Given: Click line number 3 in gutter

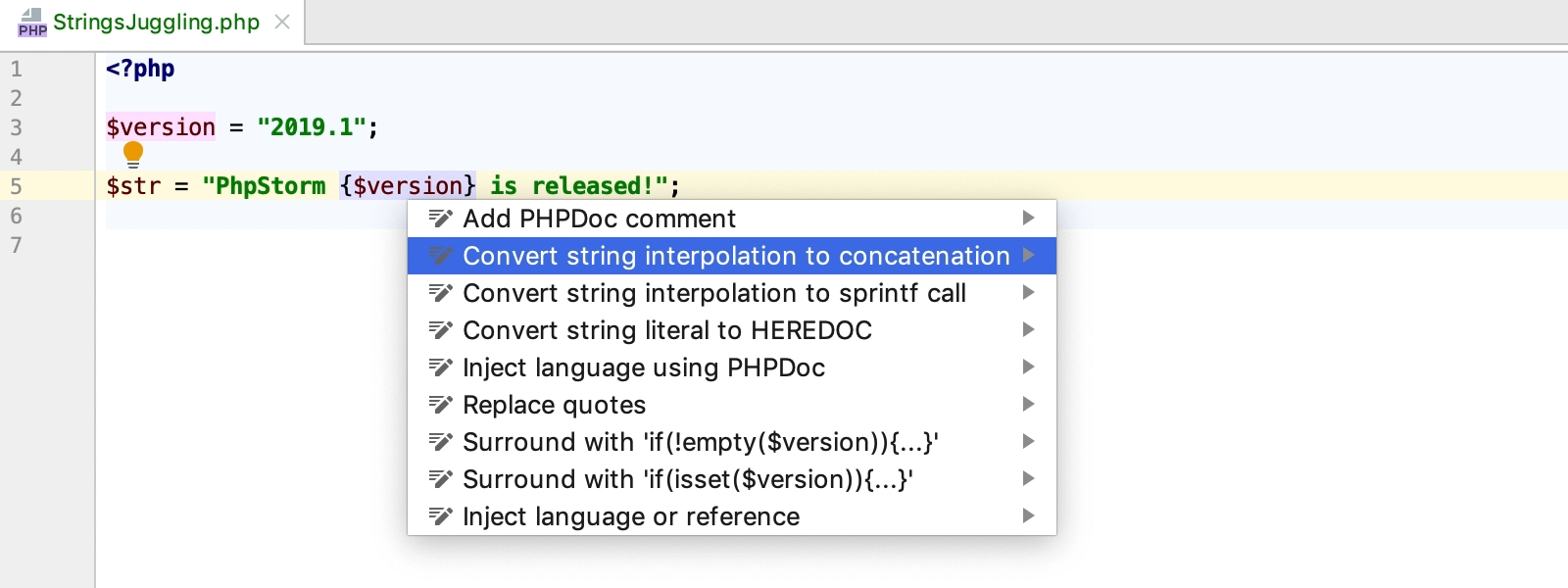Looking at the screenshot, I should pyautogui.click(x=16, y=127).
